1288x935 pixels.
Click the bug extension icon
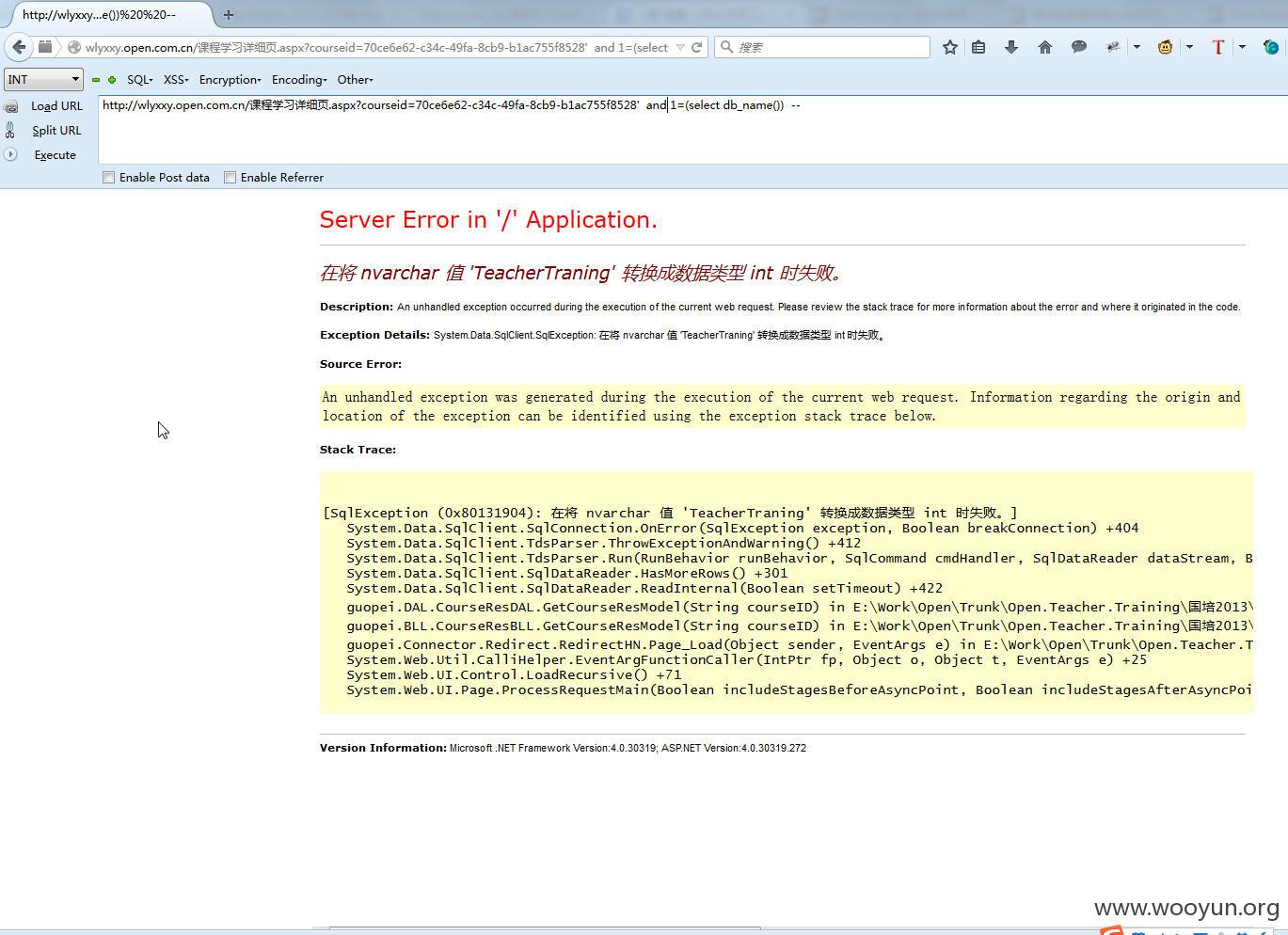click(1113, 47)
